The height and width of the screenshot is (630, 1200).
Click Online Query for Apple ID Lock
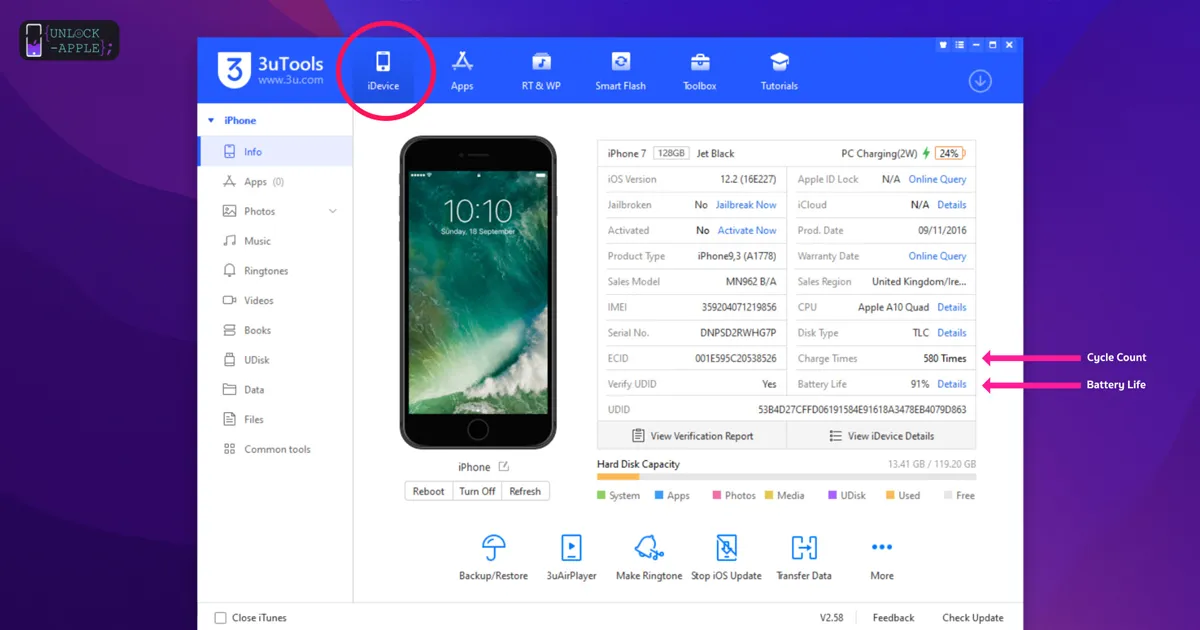pyautogui.click(x=937, y=179)
